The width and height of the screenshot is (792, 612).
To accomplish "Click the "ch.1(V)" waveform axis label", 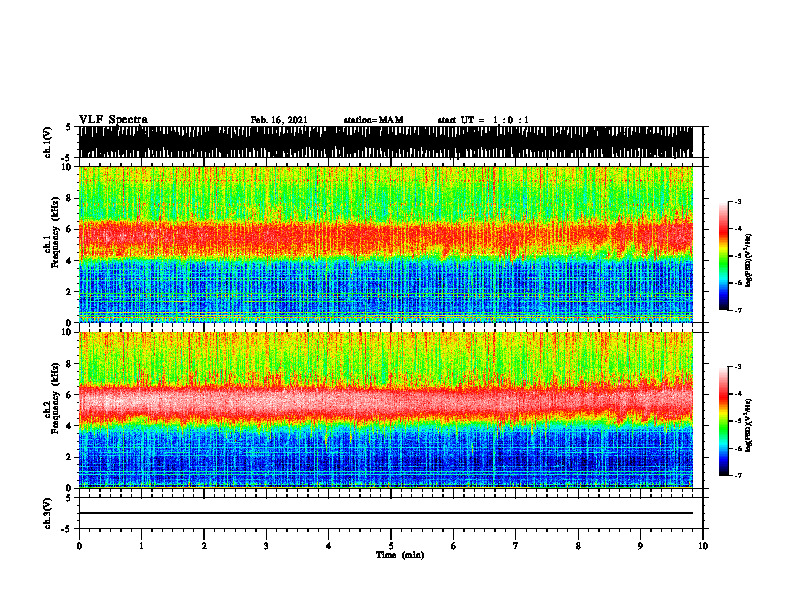I will (48, 142).
